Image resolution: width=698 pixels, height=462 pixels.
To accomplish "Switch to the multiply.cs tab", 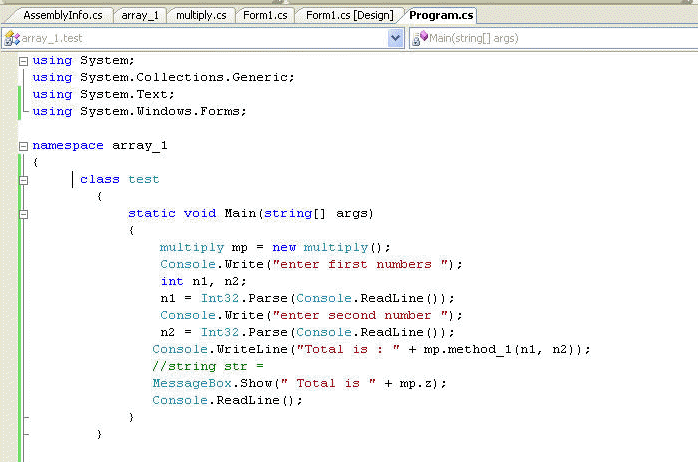I will [x=201, y=15].
